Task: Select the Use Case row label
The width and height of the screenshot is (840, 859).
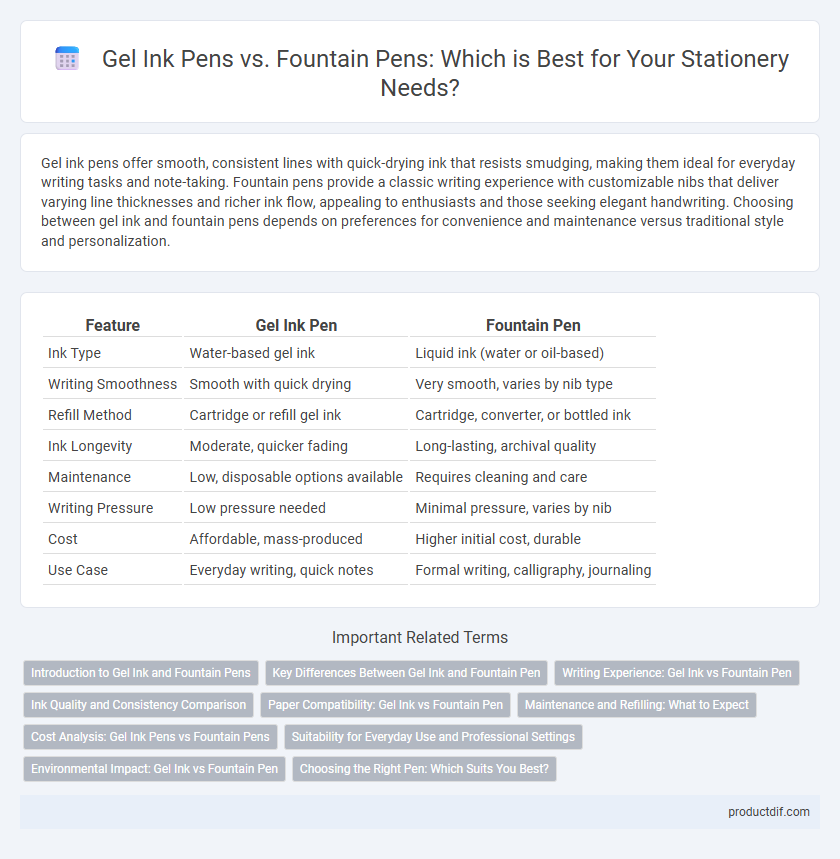Action: [x=78, y=570]
